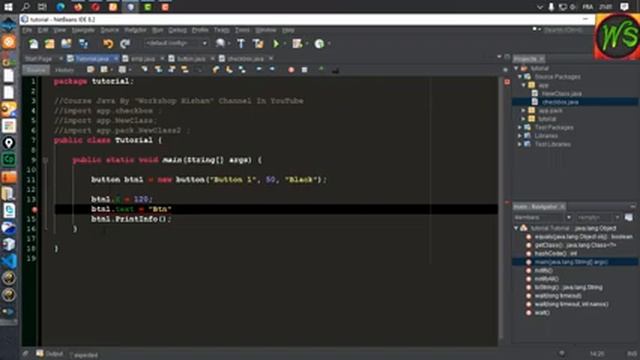640x360 pixels.
Task: Expand the Test Packages node
Action: [520, 127]
